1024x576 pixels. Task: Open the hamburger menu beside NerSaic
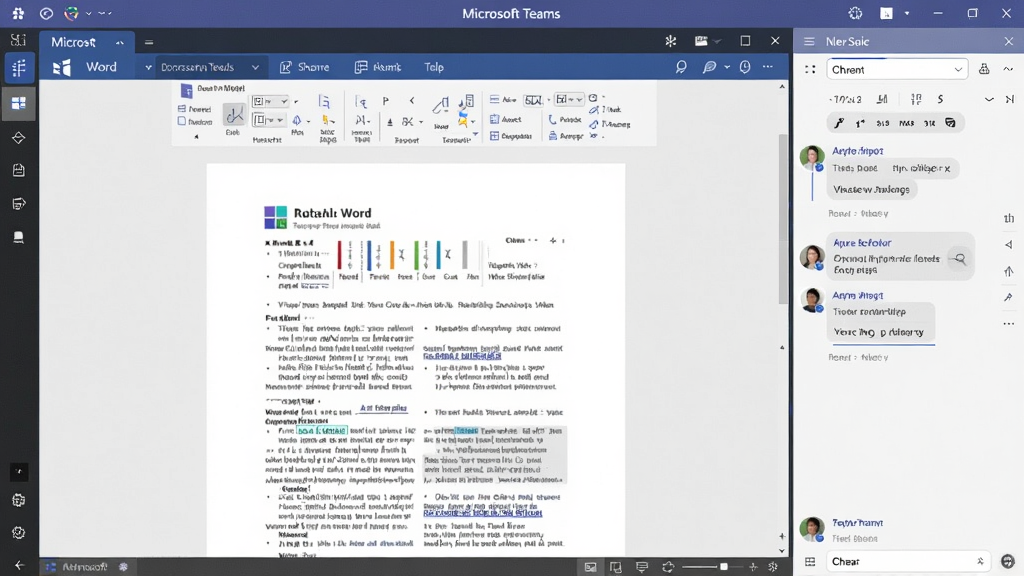coord(809,41)
